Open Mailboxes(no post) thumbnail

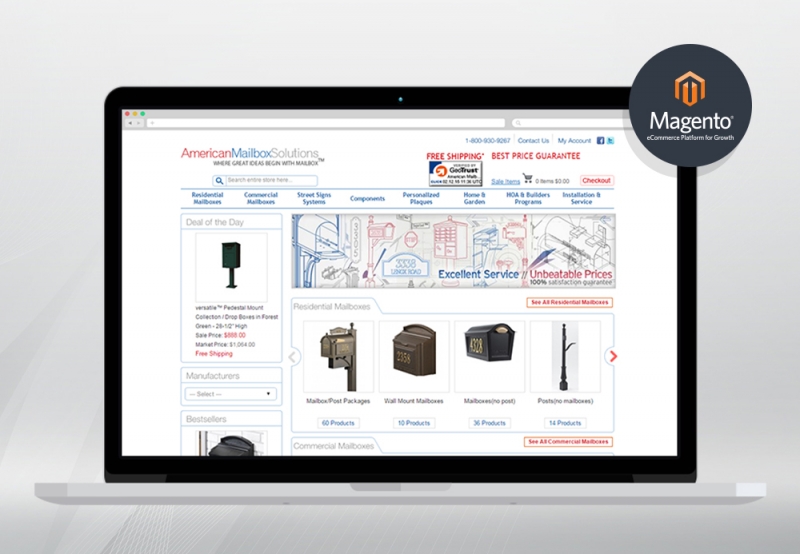point(489,357)
